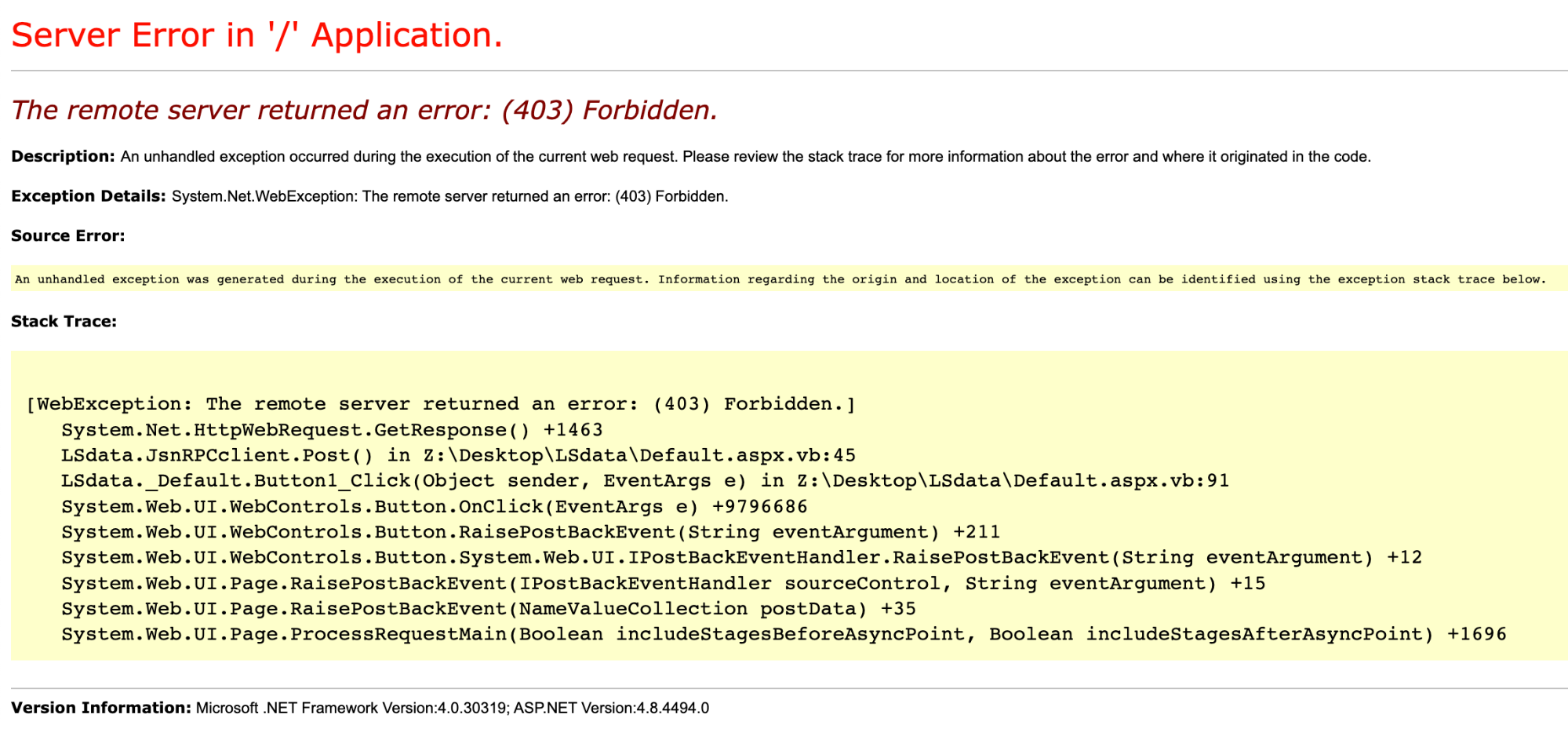
Task: Click the bold "Description:" label
Action: tap(63, 156)
